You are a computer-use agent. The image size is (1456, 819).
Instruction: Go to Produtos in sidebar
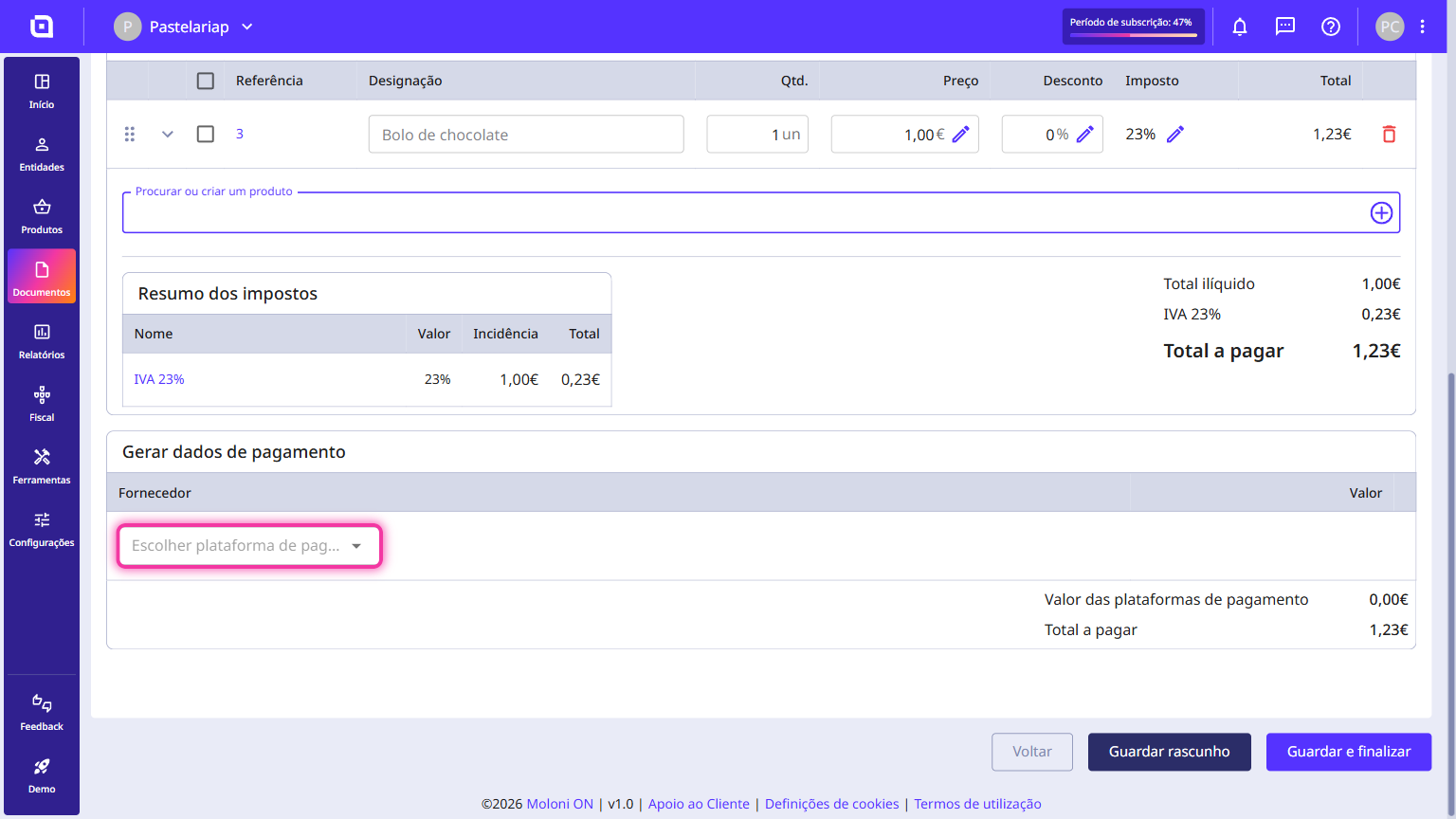42,216
